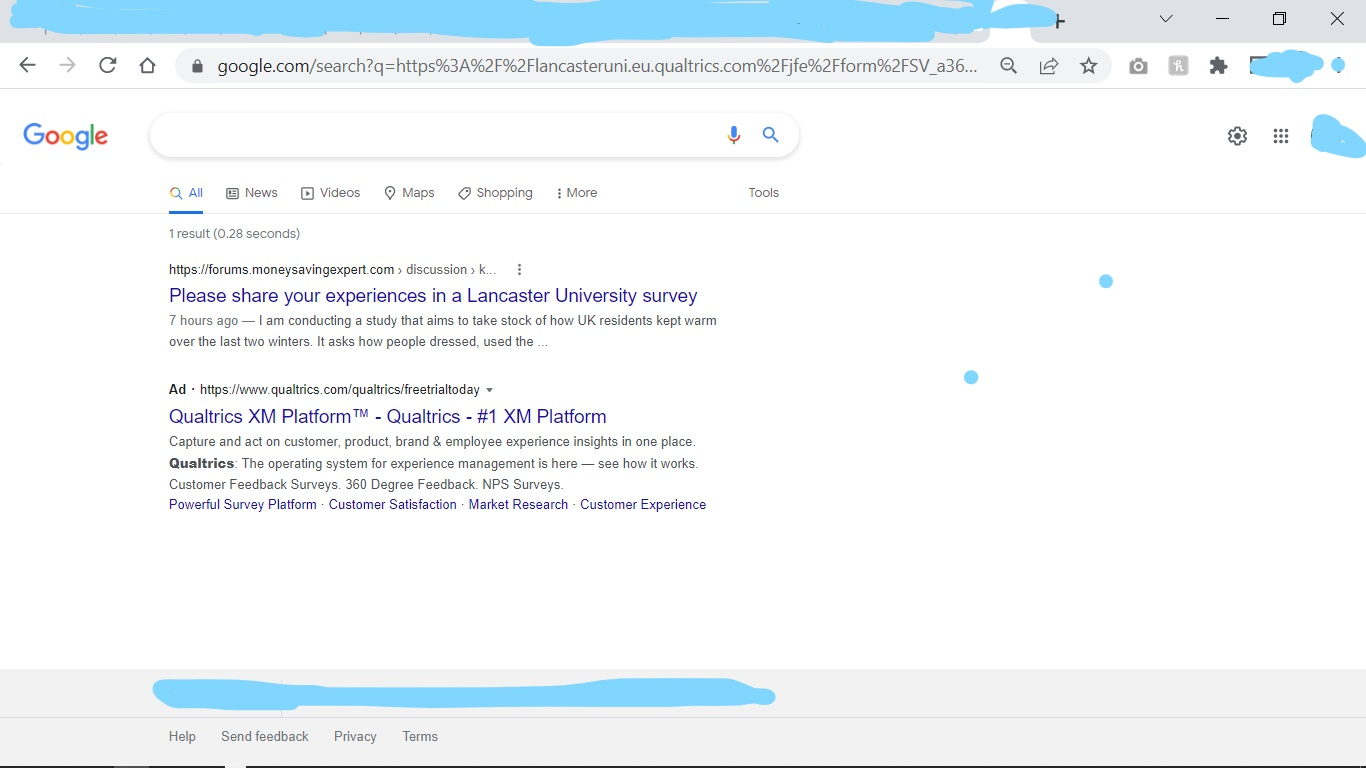Open zoom magnifier in address bar

(1009, 66)
